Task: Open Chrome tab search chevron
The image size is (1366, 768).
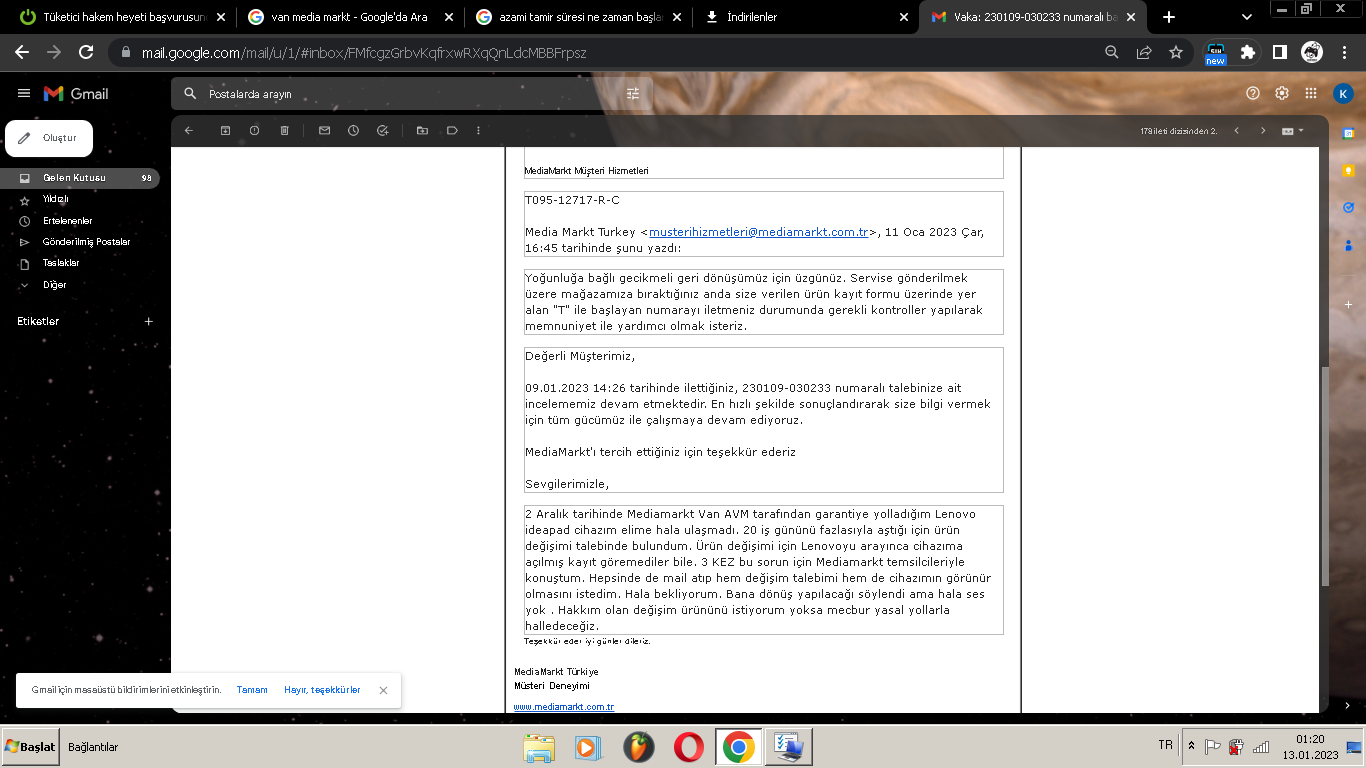Action: (1247, 17)
